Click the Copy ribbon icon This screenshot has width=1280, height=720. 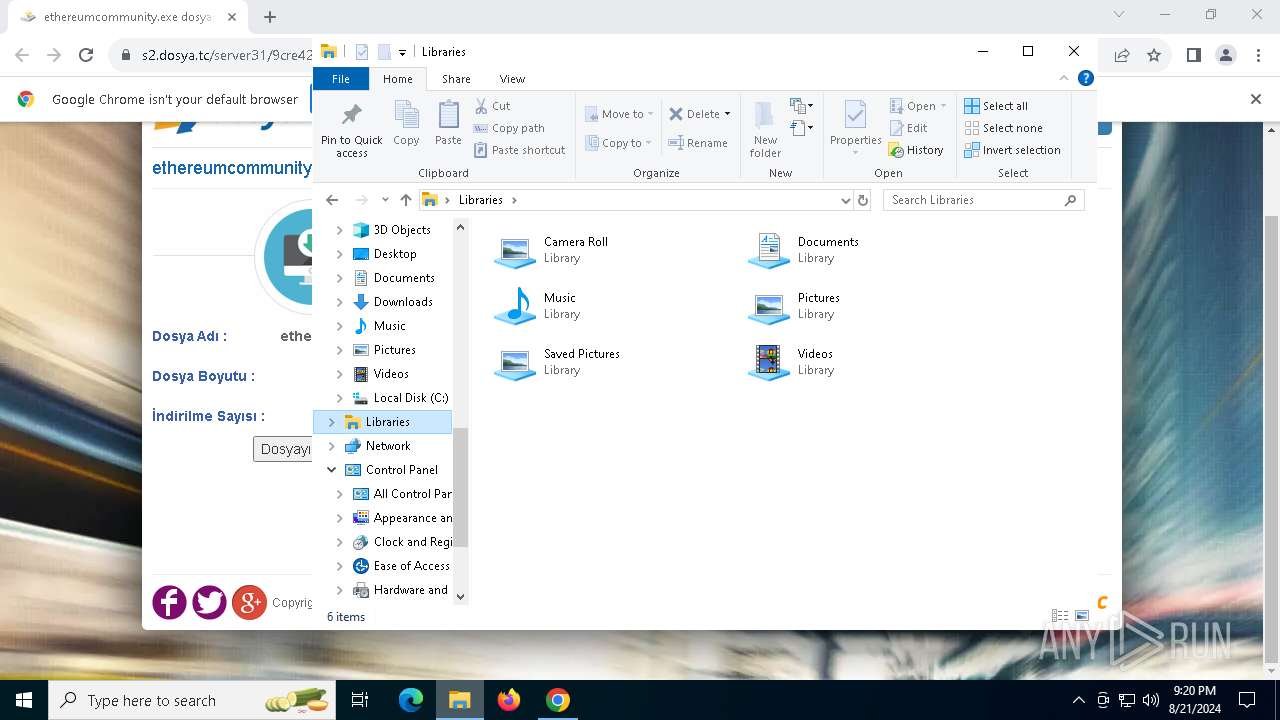[406, 116]
